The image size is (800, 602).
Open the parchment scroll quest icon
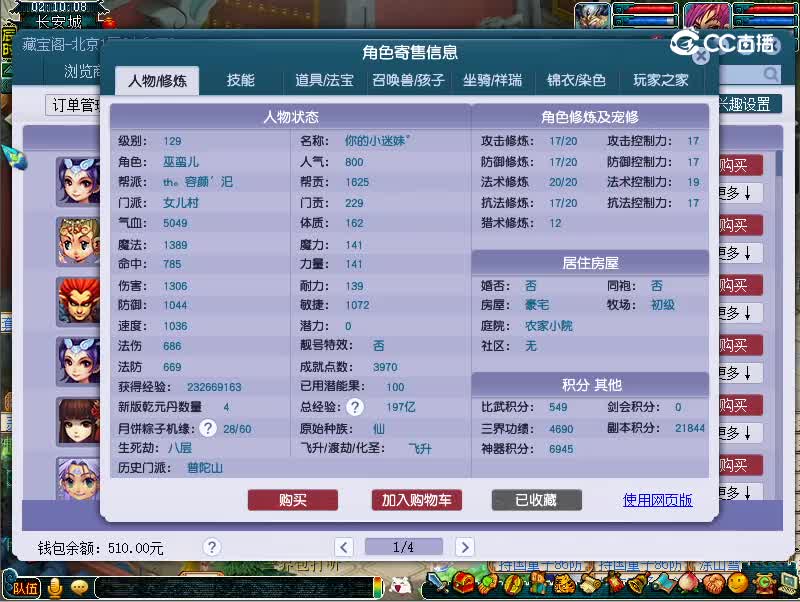pos(589,585)
